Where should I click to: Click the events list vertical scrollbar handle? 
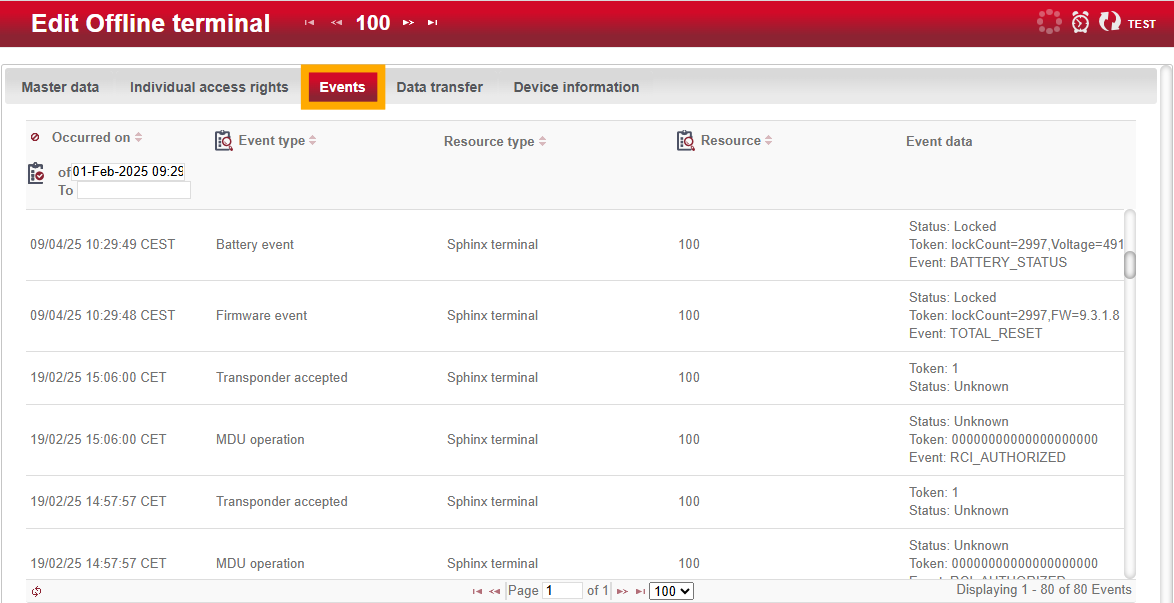tap(1130, 264)
